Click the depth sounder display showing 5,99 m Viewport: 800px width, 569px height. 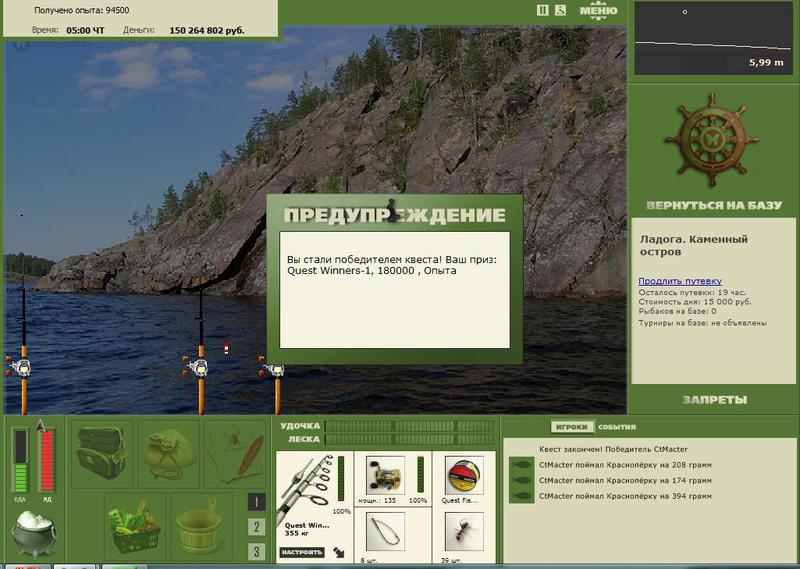pyautogui.click(x=714, y=38)
